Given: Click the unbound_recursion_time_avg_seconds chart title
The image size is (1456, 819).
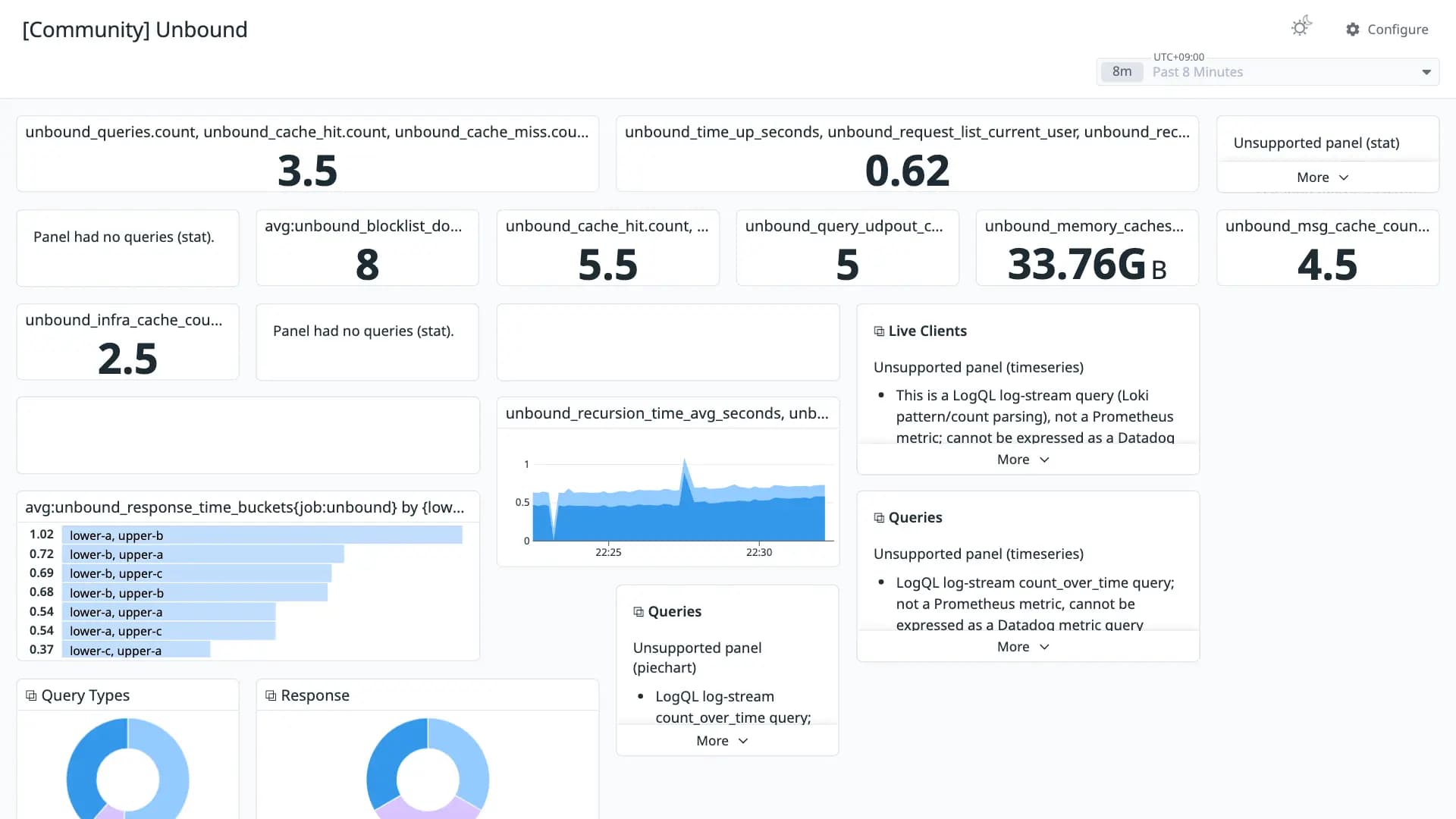Looking at the screenshot, I should click(x=667, y=413).
